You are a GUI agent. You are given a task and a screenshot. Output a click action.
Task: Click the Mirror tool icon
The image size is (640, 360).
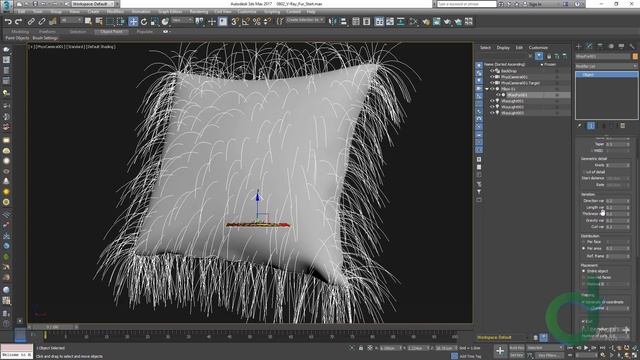(x=333, y=22)
